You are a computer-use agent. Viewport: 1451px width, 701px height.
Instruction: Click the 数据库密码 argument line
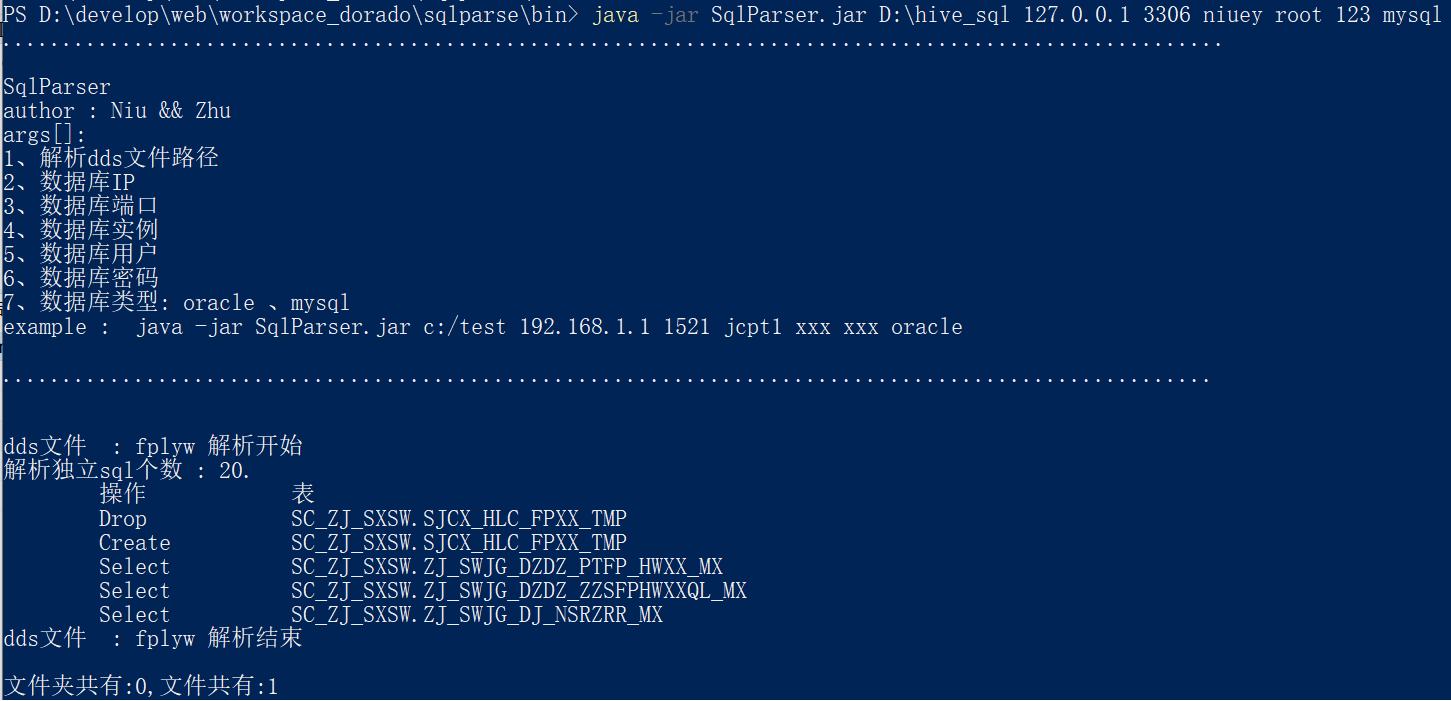coord(81,278)
